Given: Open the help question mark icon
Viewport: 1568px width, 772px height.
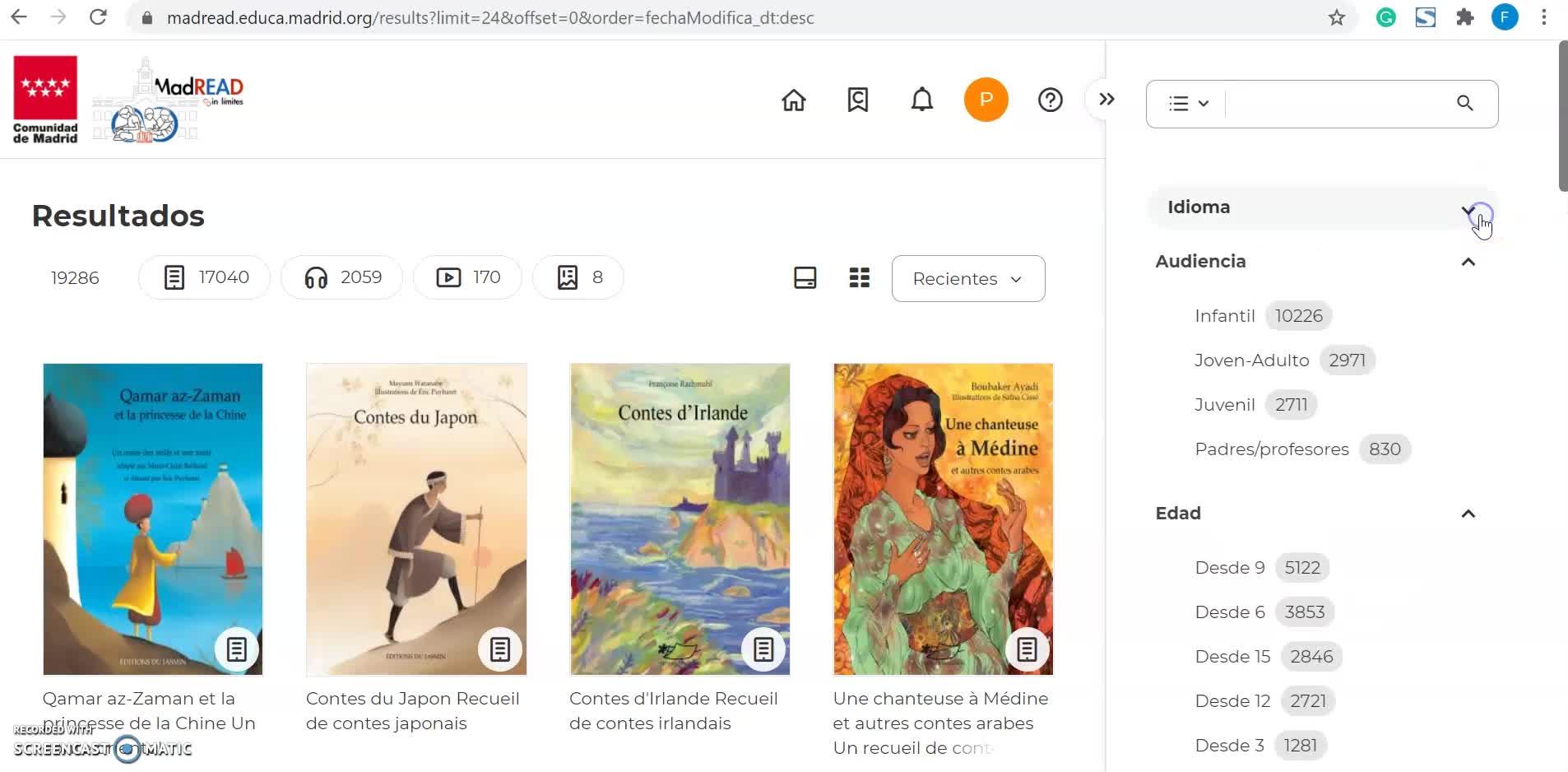Looking at the screenshot, I should (1050, 100).
